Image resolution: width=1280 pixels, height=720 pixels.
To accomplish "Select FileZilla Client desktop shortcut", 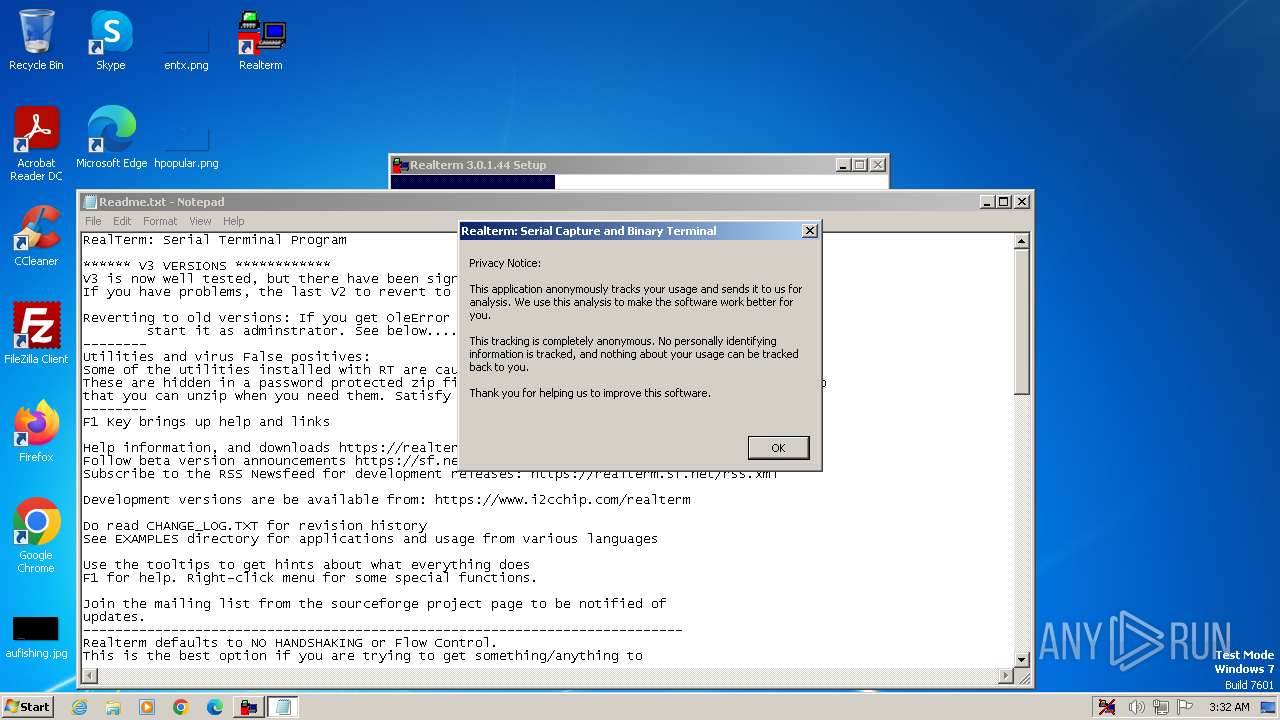I will [36, 334].
